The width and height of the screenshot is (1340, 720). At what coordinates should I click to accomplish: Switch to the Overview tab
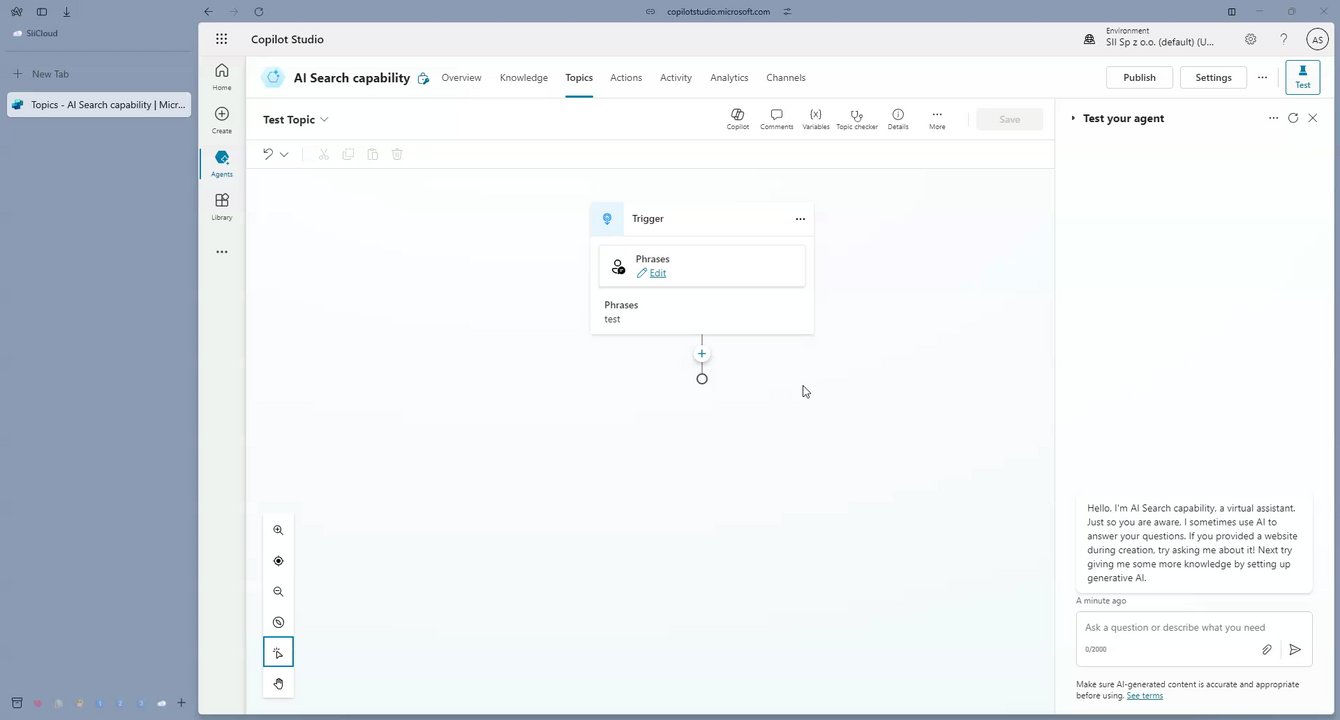(x=461, y=78)
